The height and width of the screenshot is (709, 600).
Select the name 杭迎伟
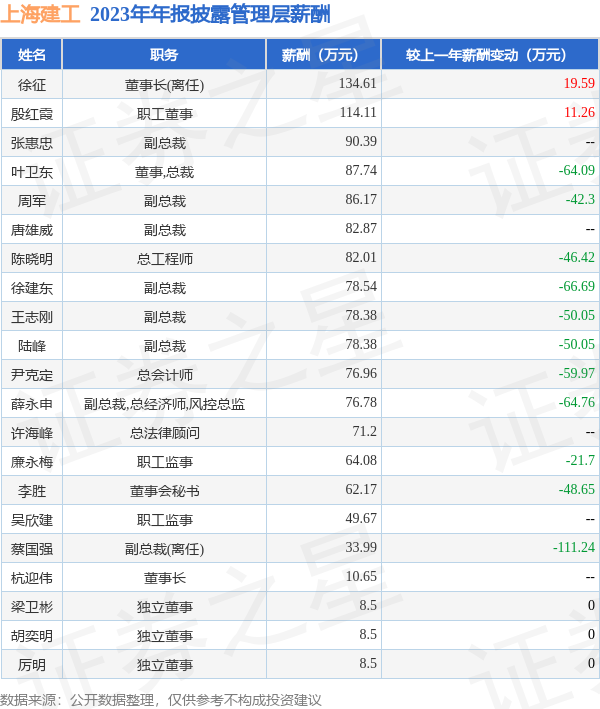pos(32,577)
